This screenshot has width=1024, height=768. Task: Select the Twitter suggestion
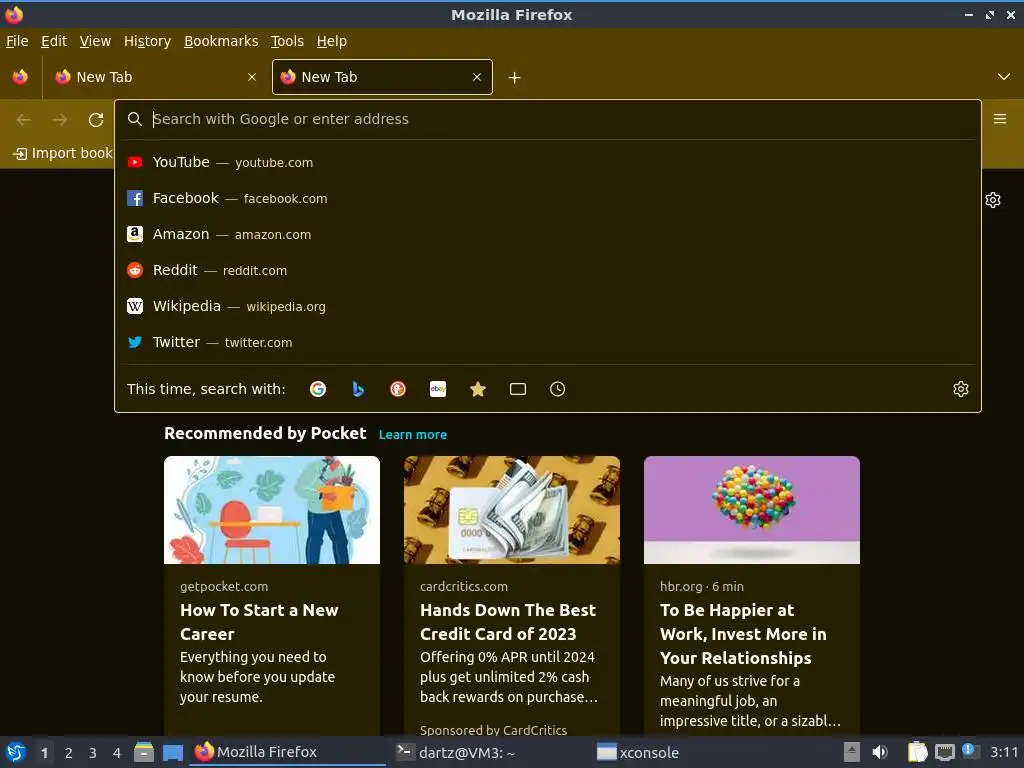pos(547,342)
